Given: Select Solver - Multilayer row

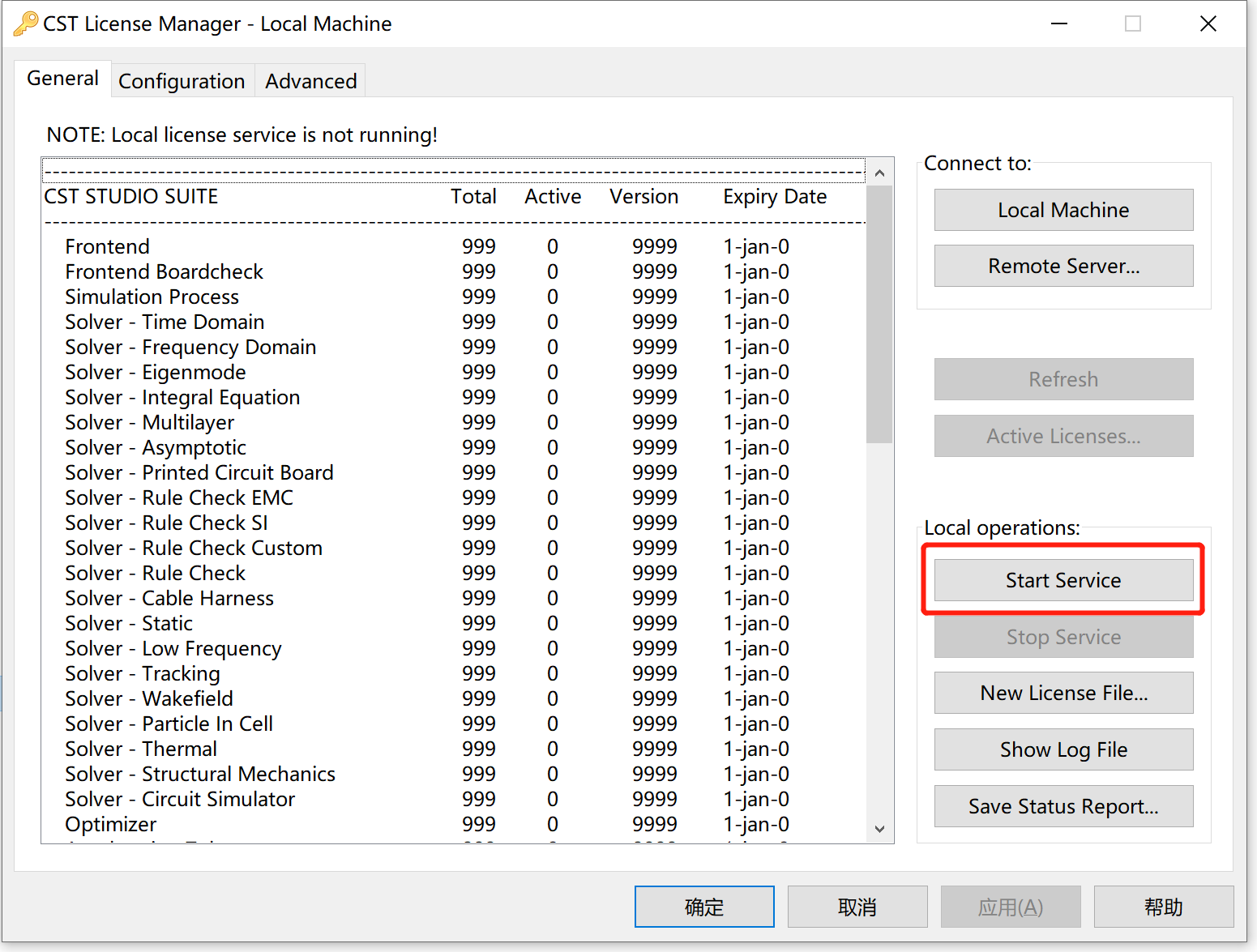Looking at the screenshot, I should tap(454, 422).
